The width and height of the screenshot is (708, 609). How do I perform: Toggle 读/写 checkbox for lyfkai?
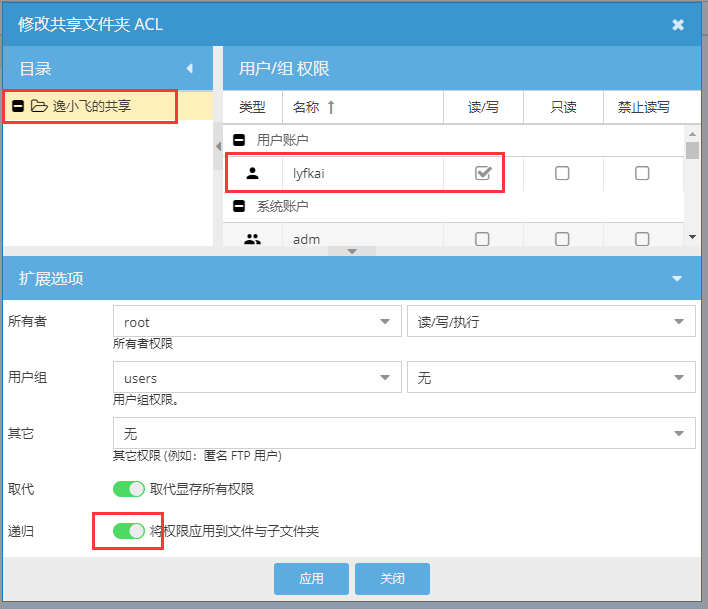(483, 173)
